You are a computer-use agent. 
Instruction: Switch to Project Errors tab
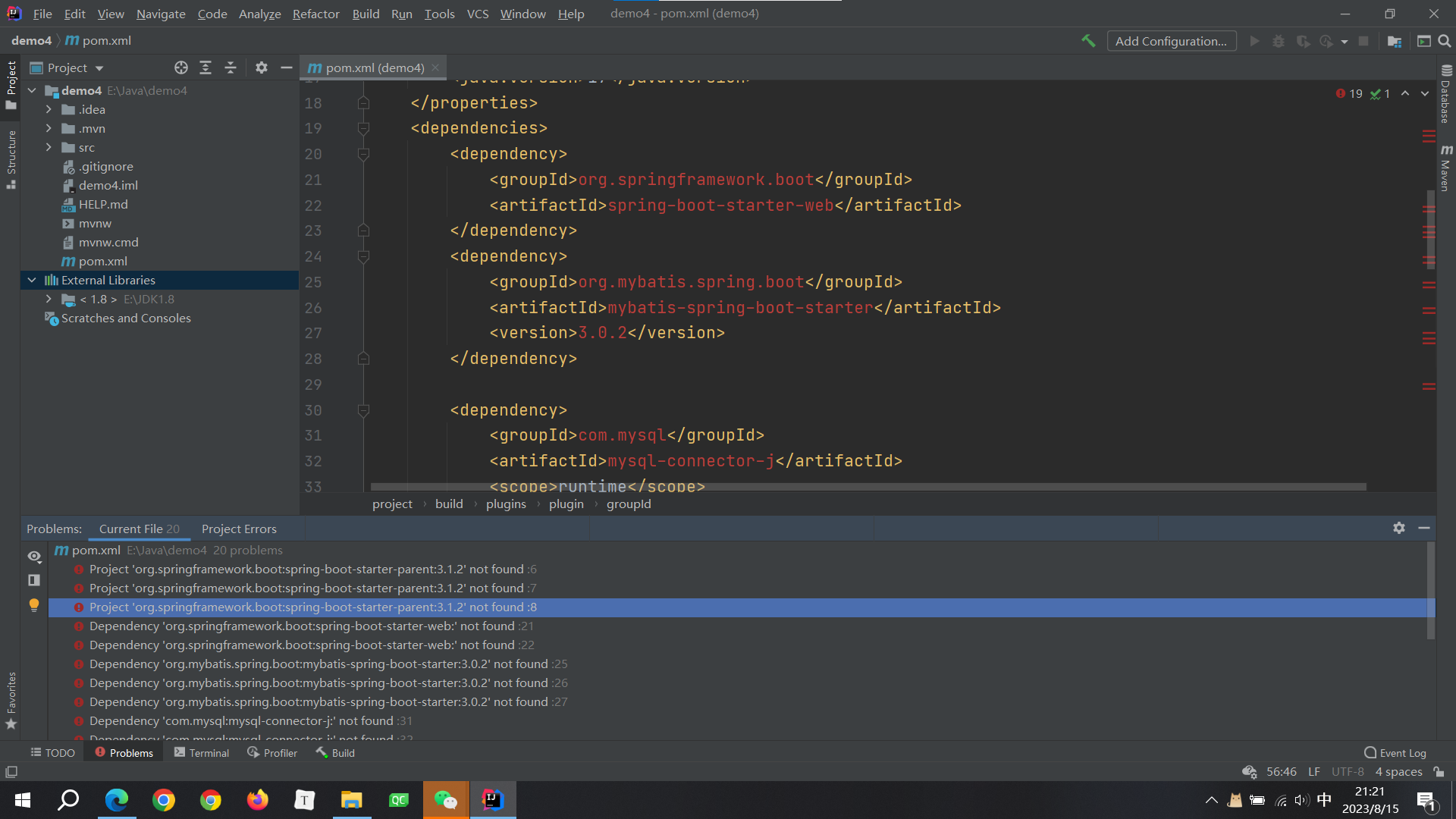coord(239,529)
